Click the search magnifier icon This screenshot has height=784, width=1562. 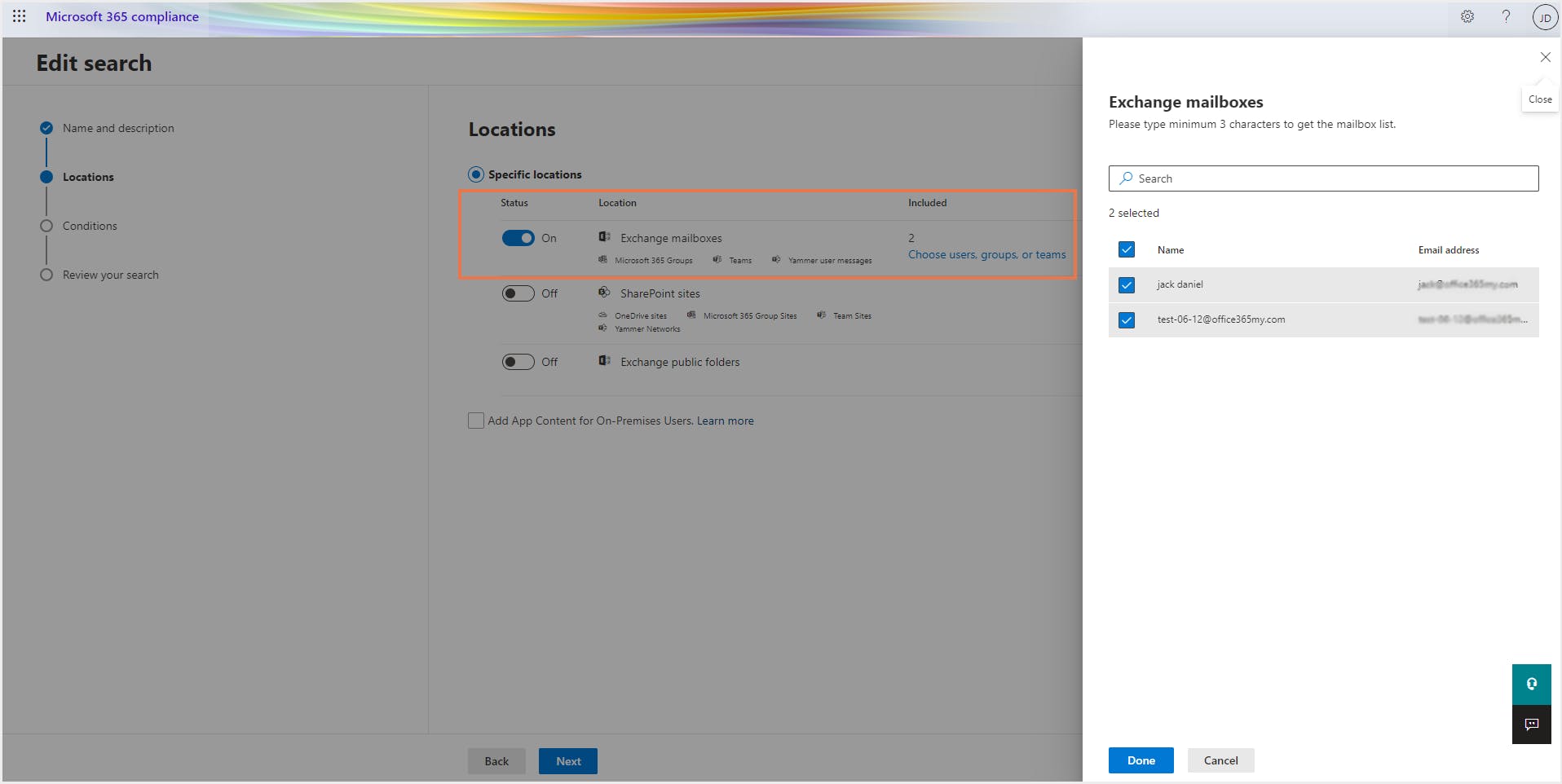pyautogui.click(x=1126, y=178)
